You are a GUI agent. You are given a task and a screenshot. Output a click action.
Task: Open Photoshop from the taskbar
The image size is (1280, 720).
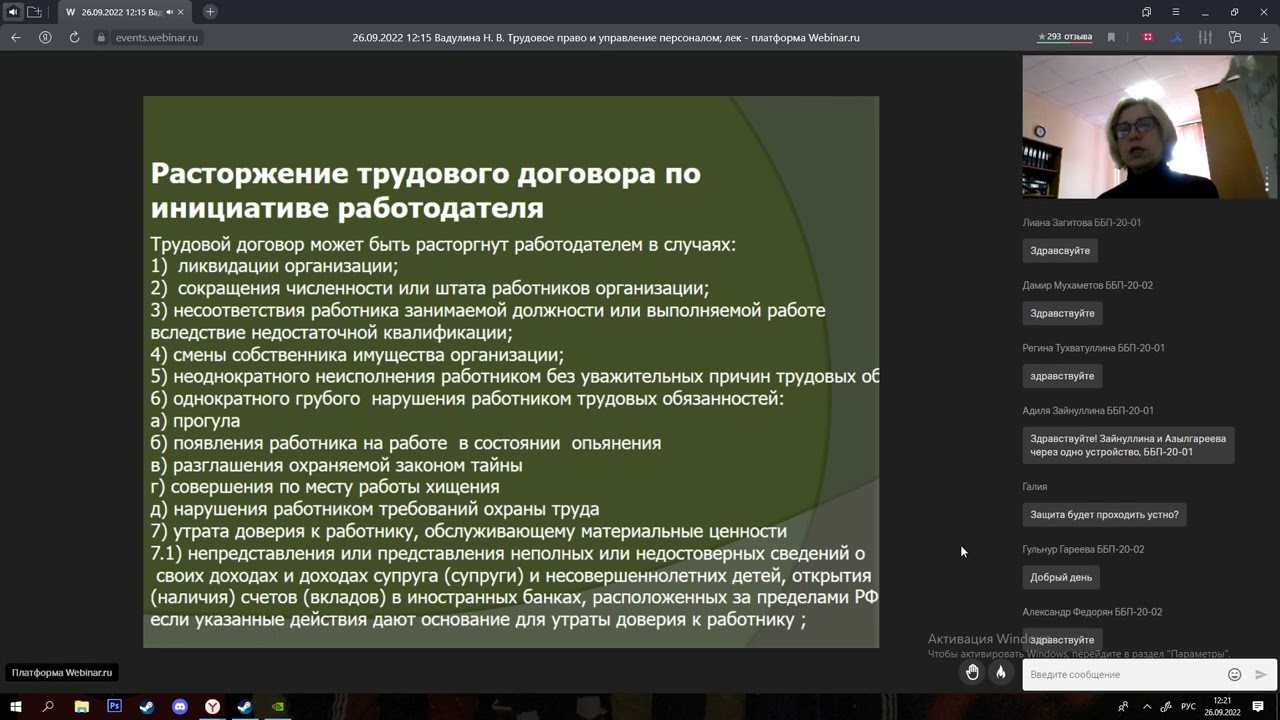pos(114,707)
